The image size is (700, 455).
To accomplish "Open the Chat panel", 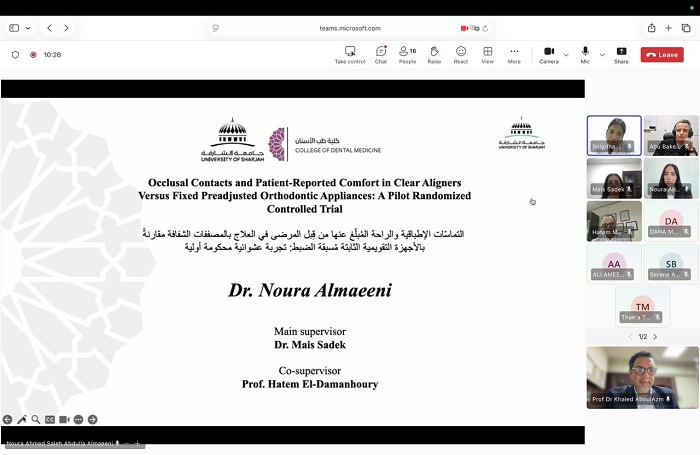I will 381,55.
